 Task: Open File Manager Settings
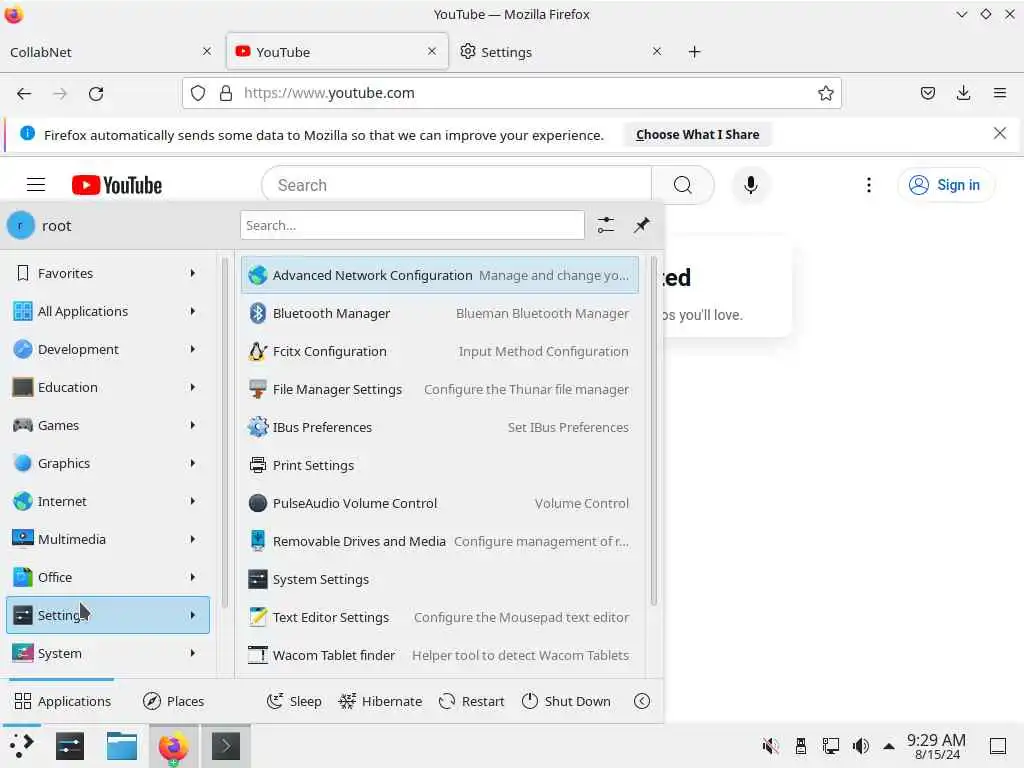(440, 389)
